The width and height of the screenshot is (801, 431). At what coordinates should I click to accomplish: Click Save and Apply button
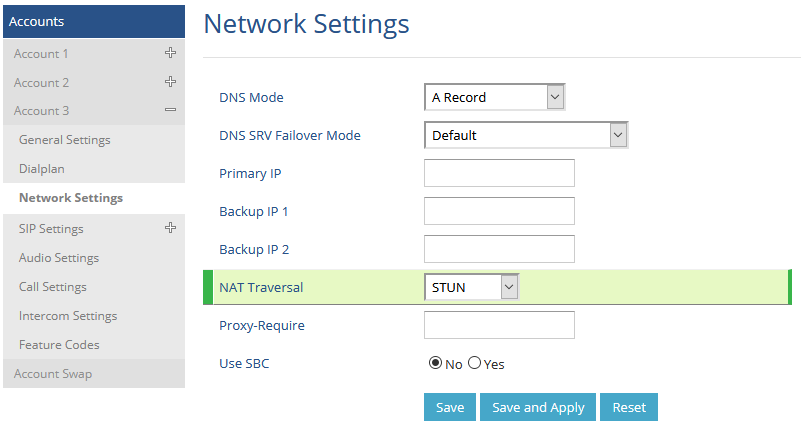coord(538,407)
